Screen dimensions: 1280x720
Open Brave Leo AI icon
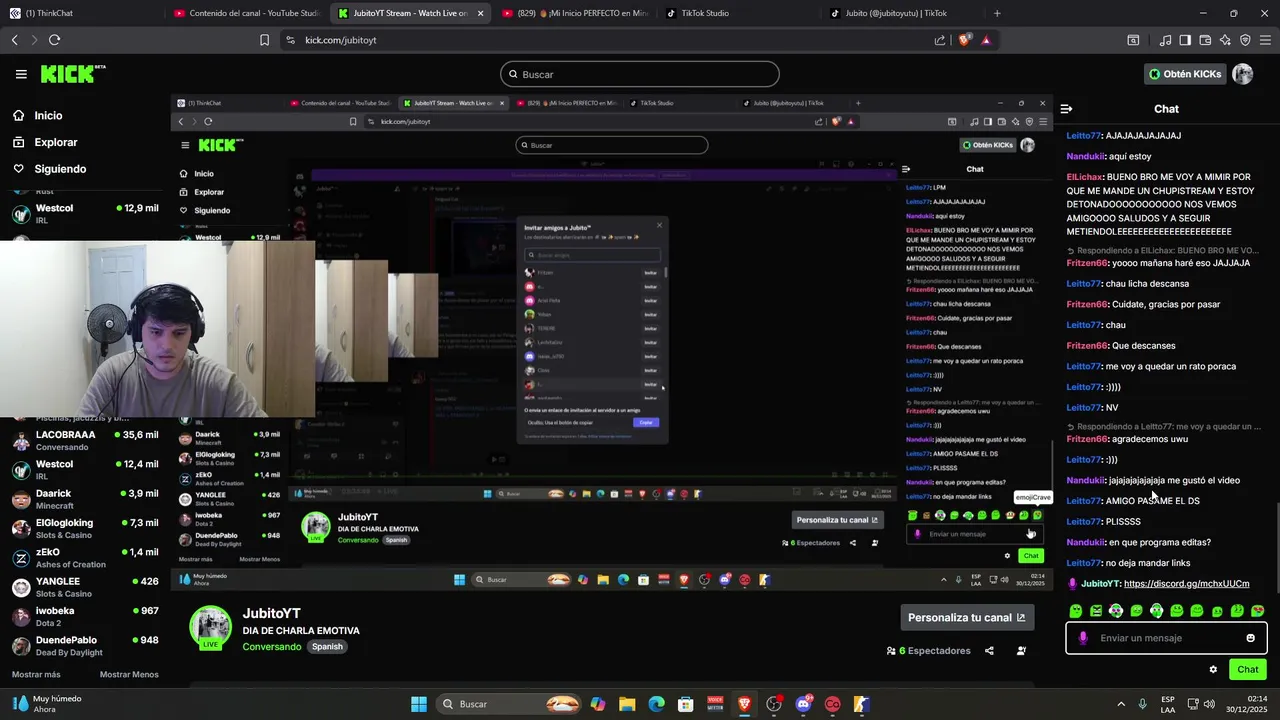click(x=1225, y=40)
